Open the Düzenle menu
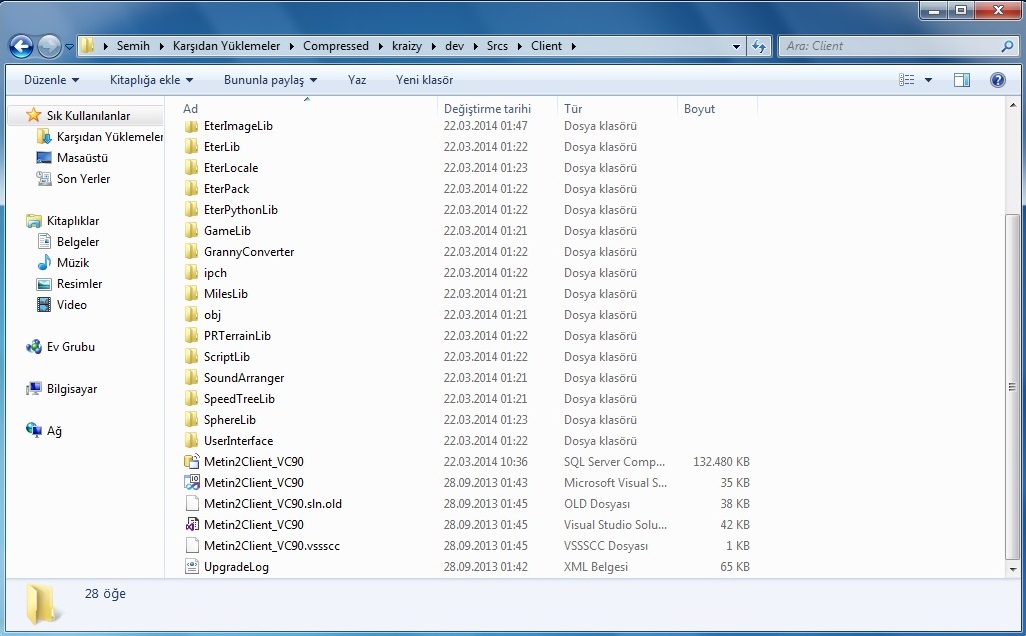1026x636 pixels. (51, 80)
